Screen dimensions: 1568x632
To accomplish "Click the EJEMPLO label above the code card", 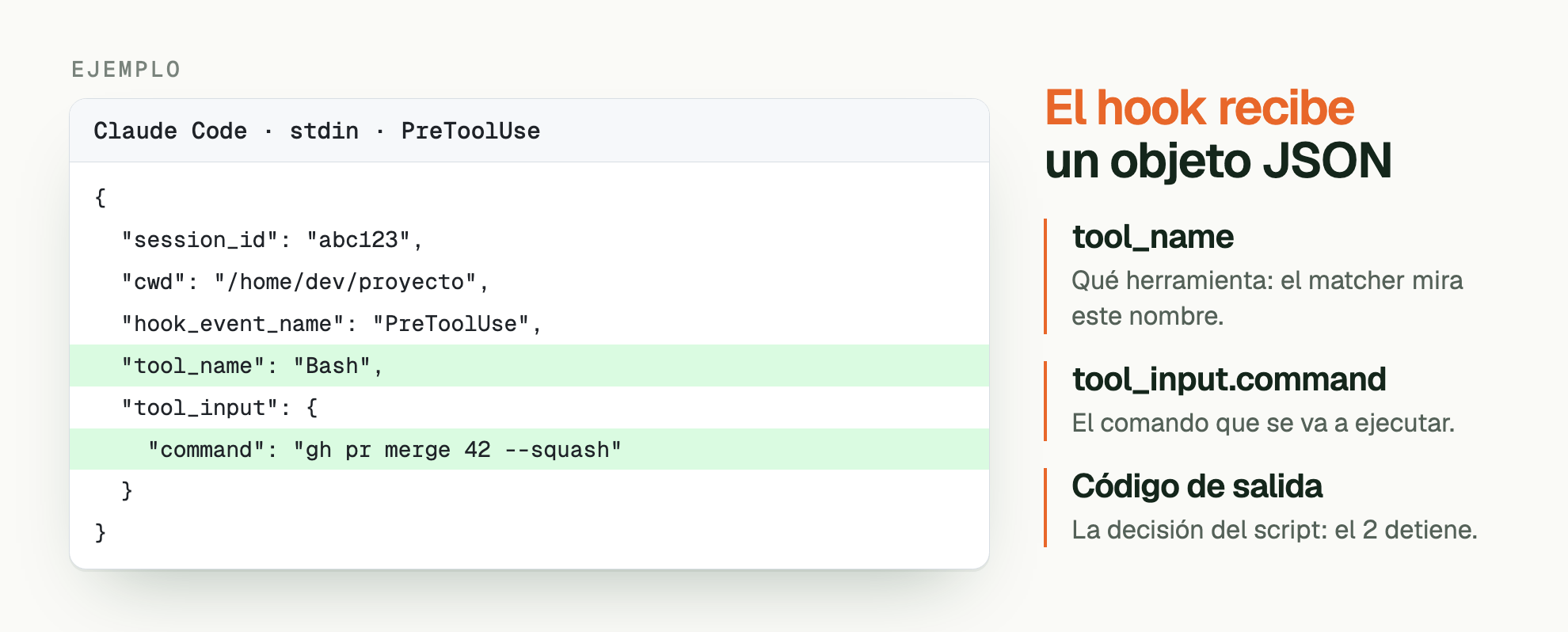I will (x=126, y=70).
